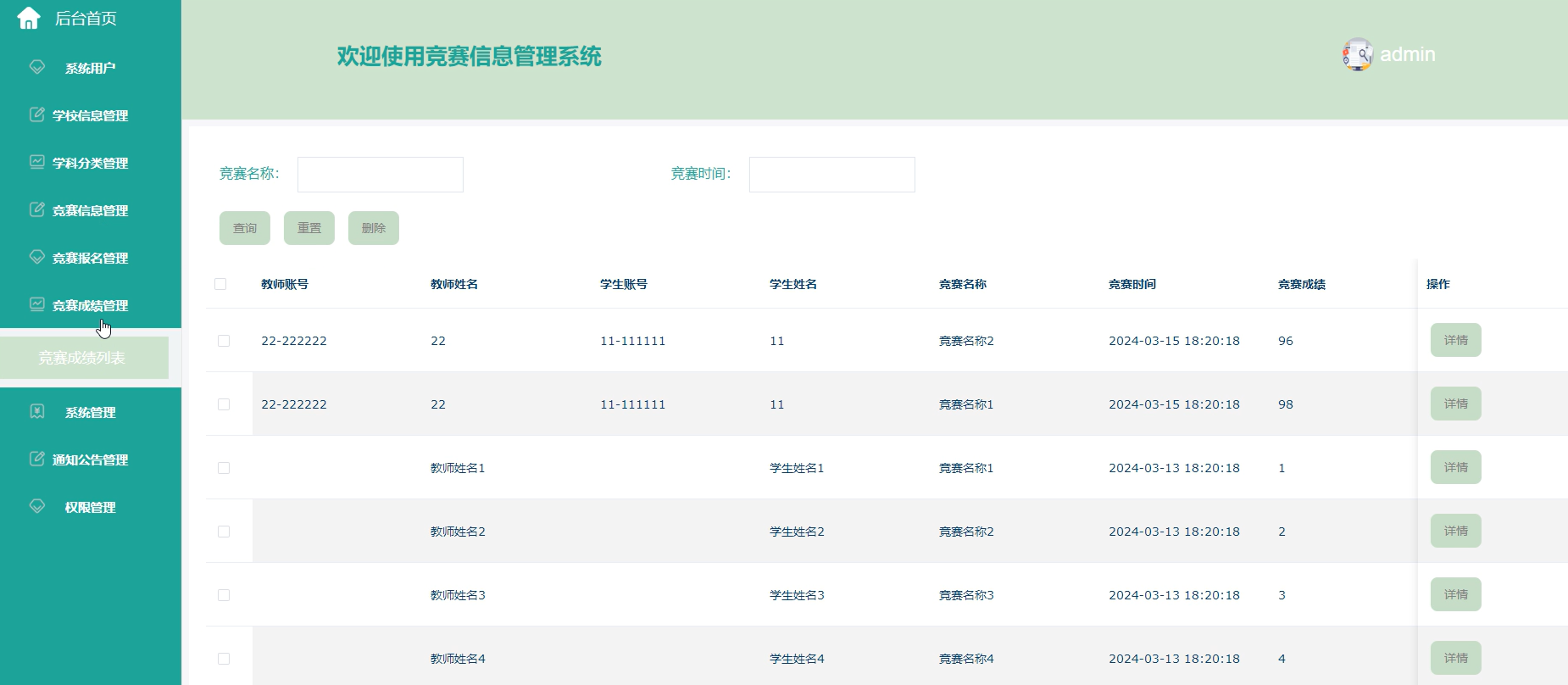The height and width of the screenshot is (685, 1568).
Task: Expand the 权限管理 menu
Action: tap(91, 507)
